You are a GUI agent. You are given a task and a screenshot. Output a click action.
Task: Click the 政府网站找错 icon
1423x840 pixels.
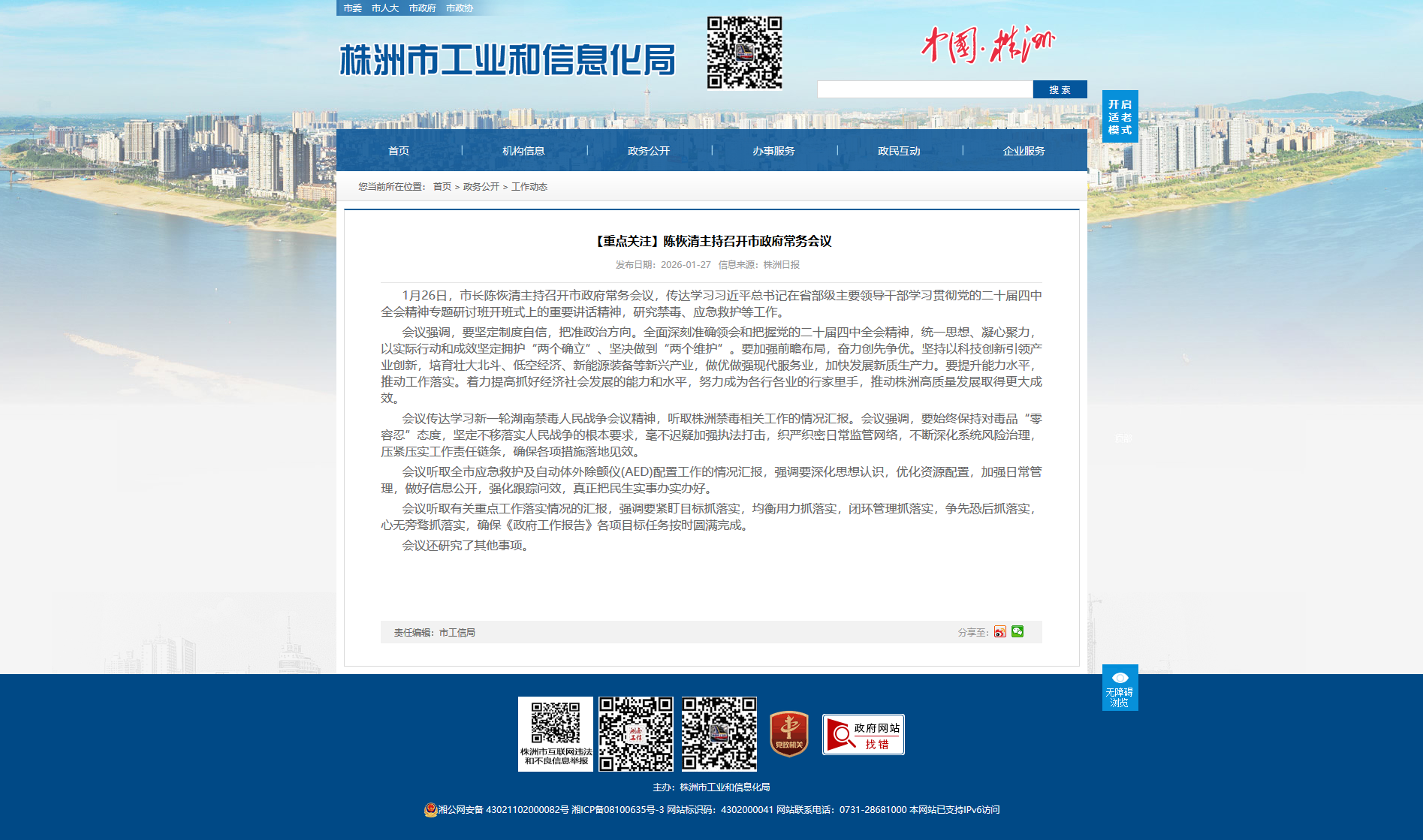pyautogui.click(x=863, y=734)
